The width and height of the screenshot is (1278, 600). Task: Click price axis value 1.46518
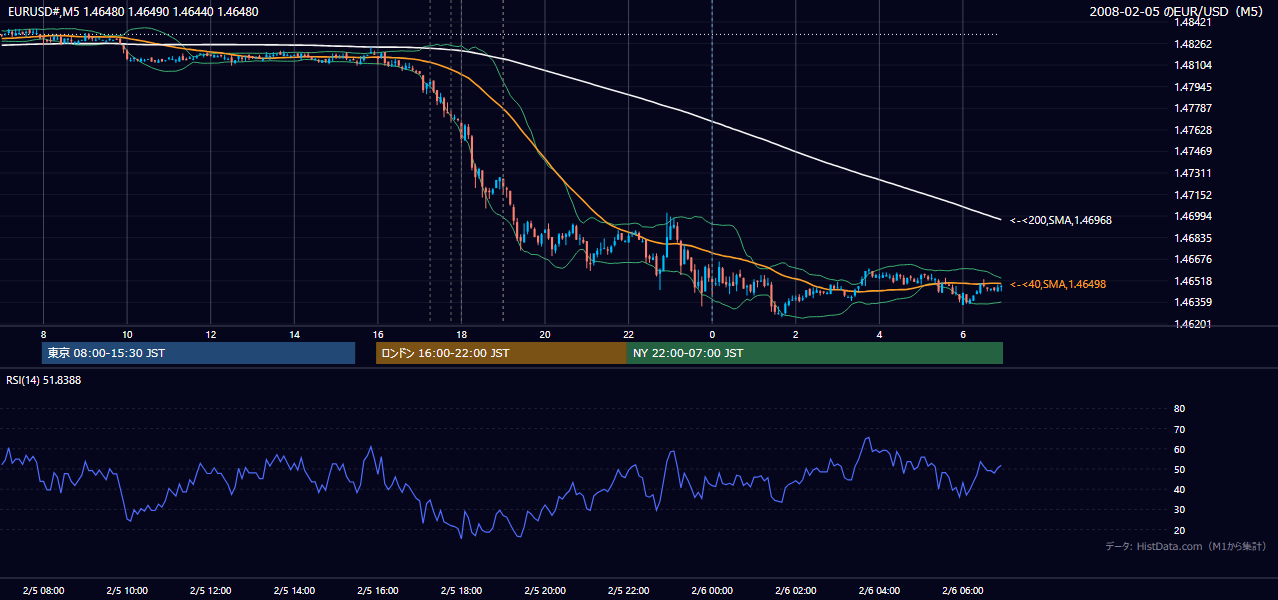click(1193, 281)
